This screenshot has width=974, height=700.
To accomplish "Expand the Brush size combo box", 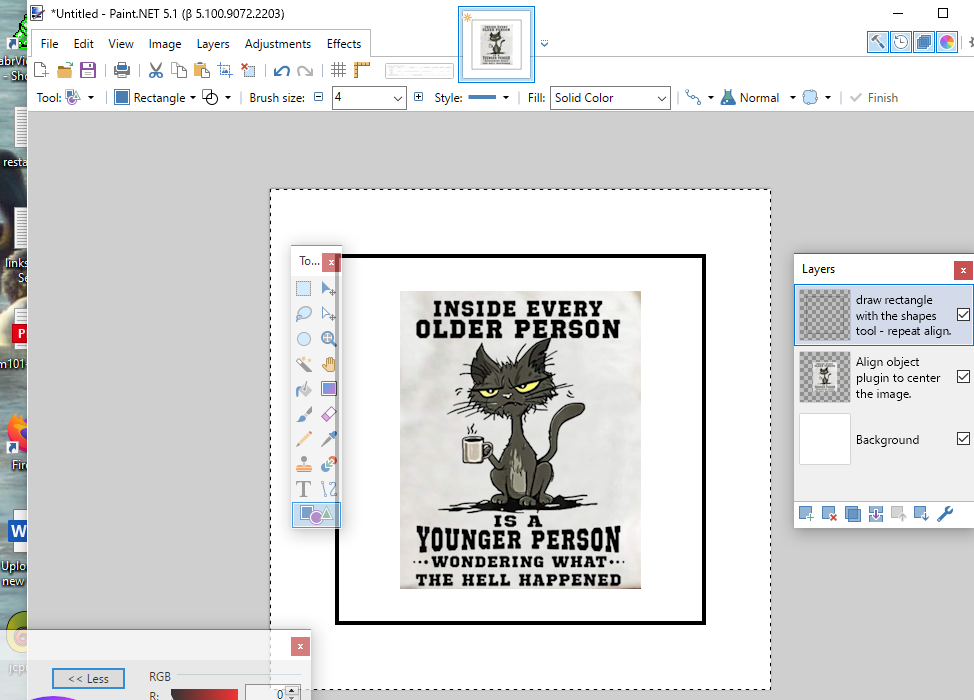I will [x=398, y=98].
